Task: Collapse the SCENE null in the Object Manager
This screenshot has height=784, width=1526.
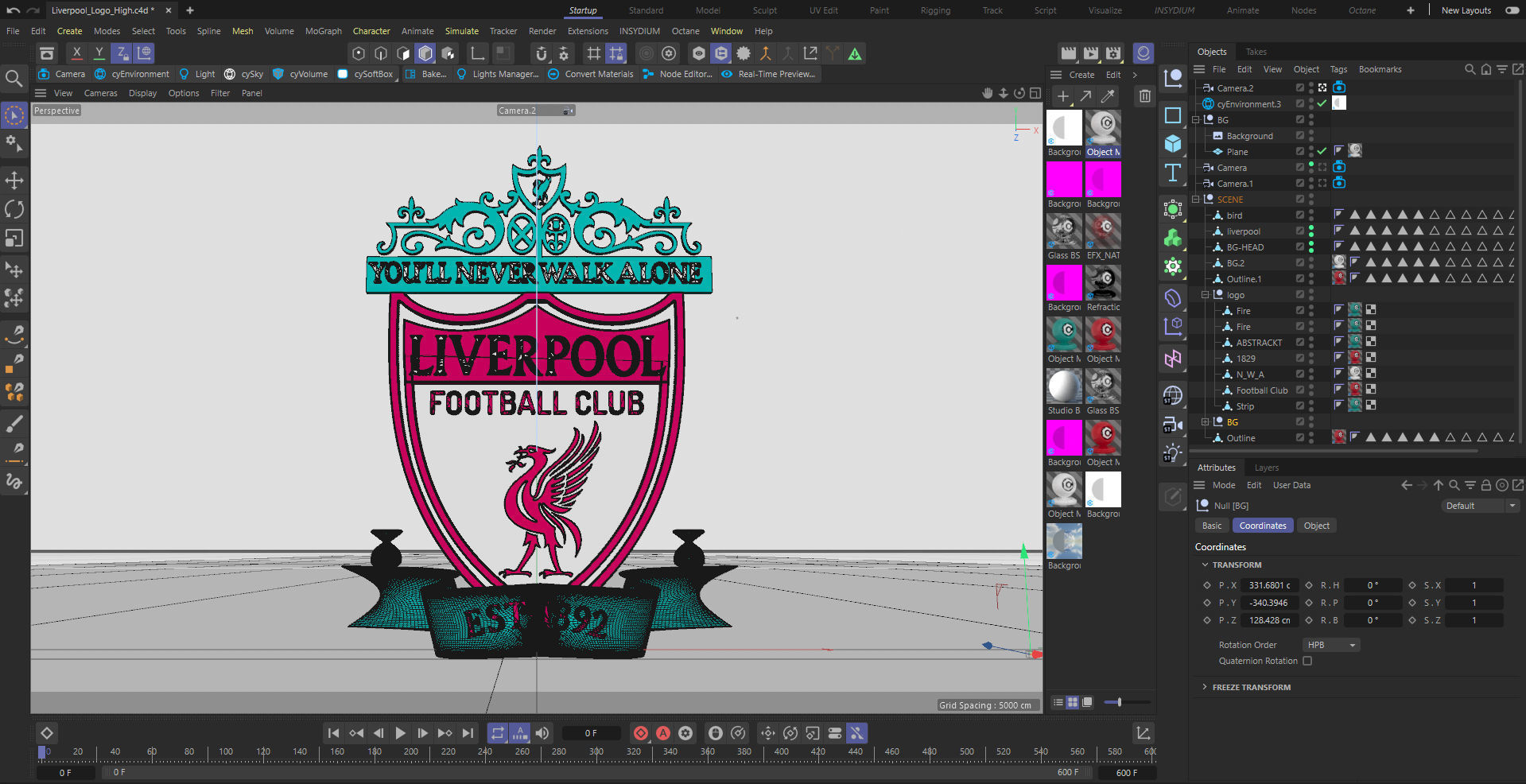Action: (x=1196, y=200)
